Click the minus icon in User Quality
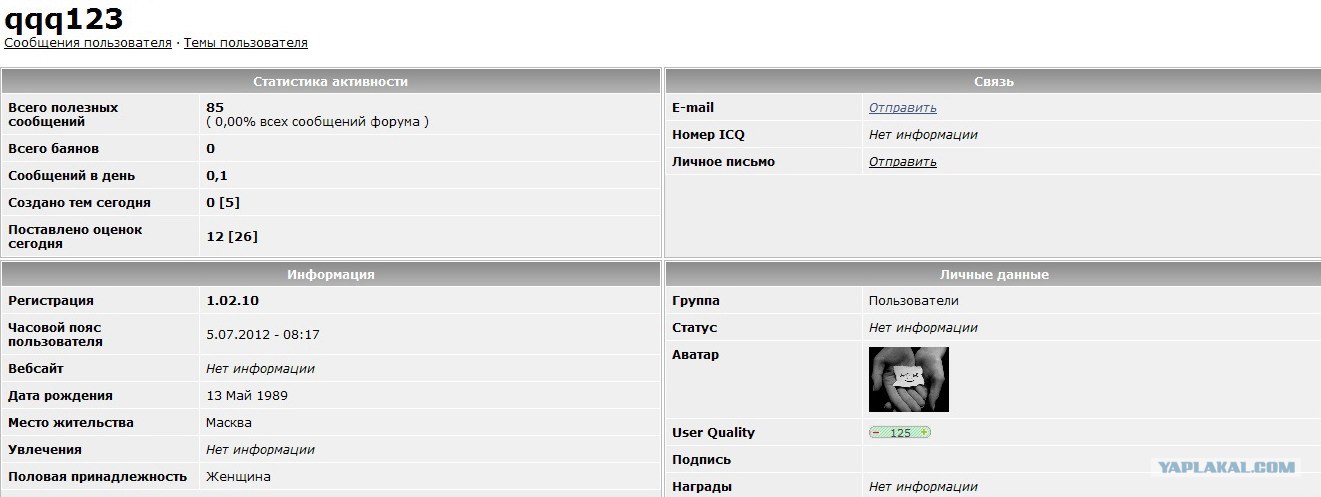The image size is (1321, 497). [876, 433]
